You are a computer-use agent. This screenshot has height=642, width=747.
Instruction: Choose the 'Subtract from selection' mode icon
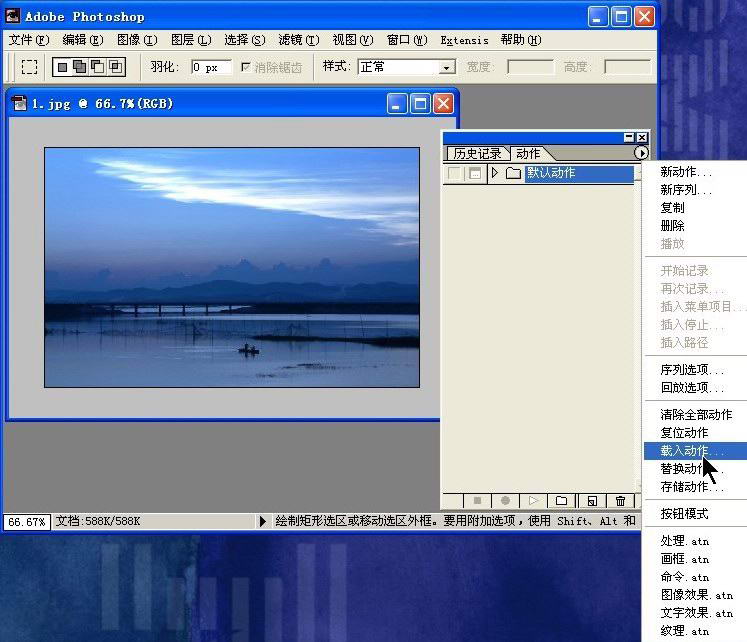[x=98, y=67]
